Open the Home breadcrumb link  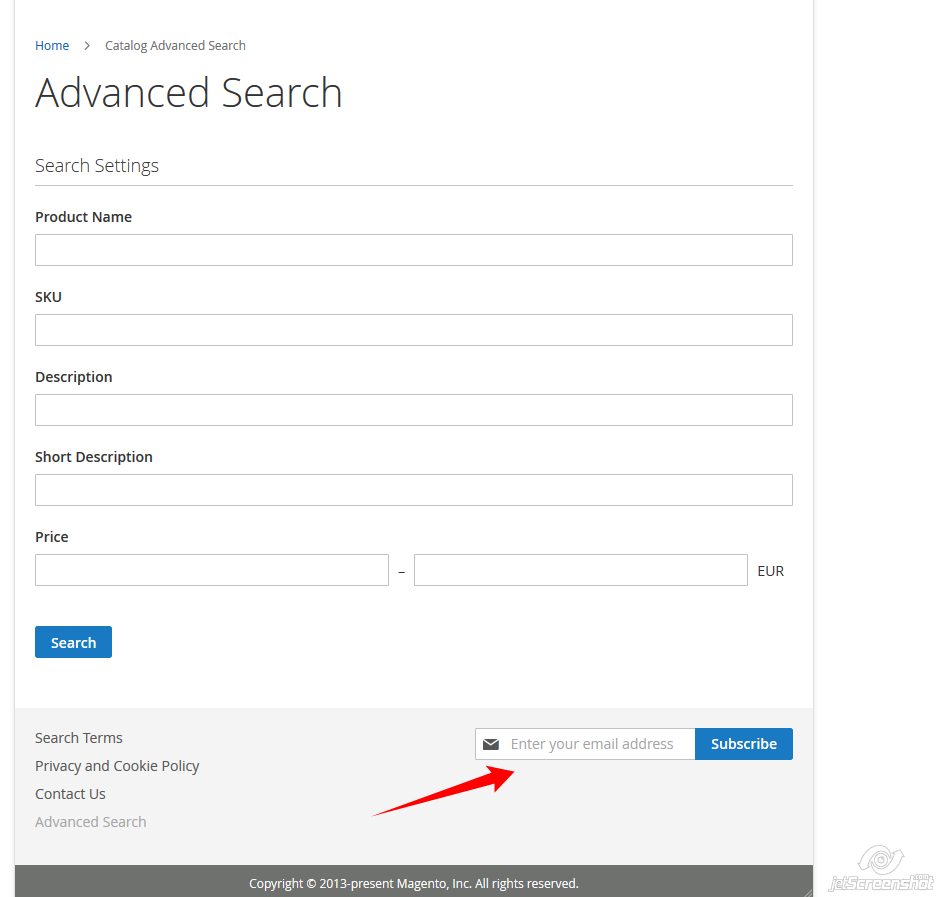(x=52, y=46)
